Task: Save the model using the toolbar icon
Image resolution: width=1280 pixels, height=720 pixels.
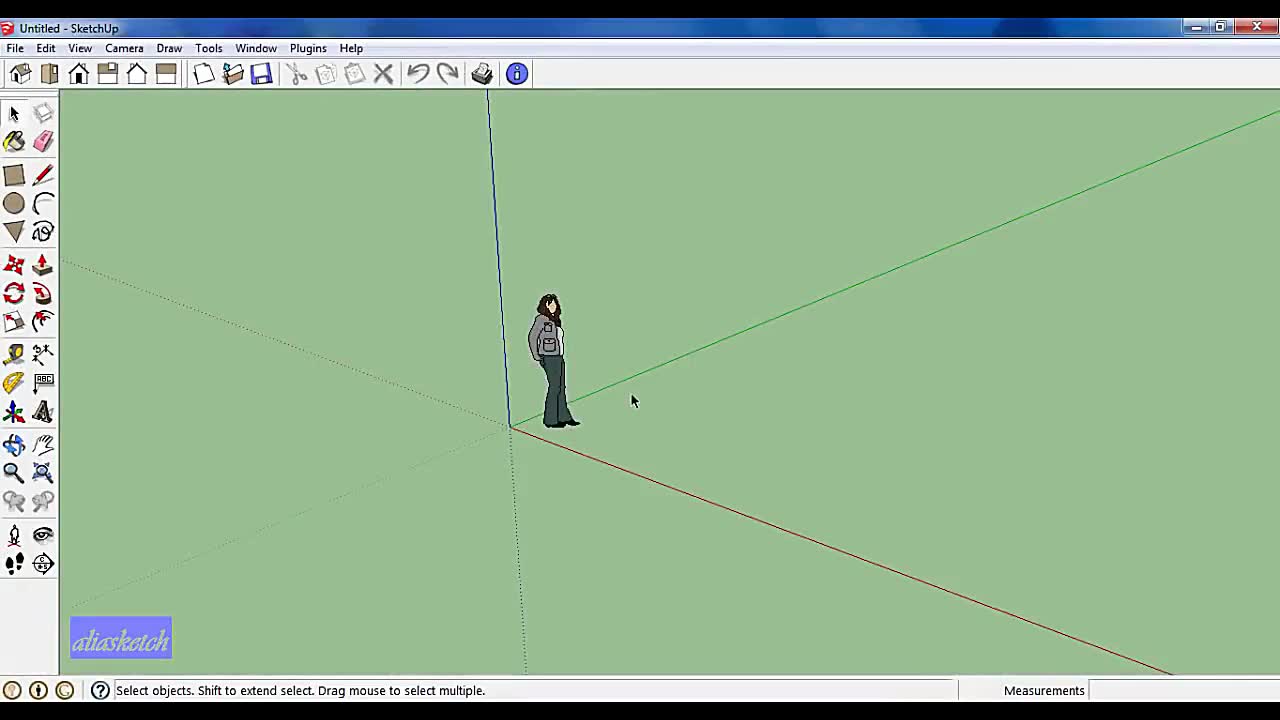Action: (x=260, y=73)
